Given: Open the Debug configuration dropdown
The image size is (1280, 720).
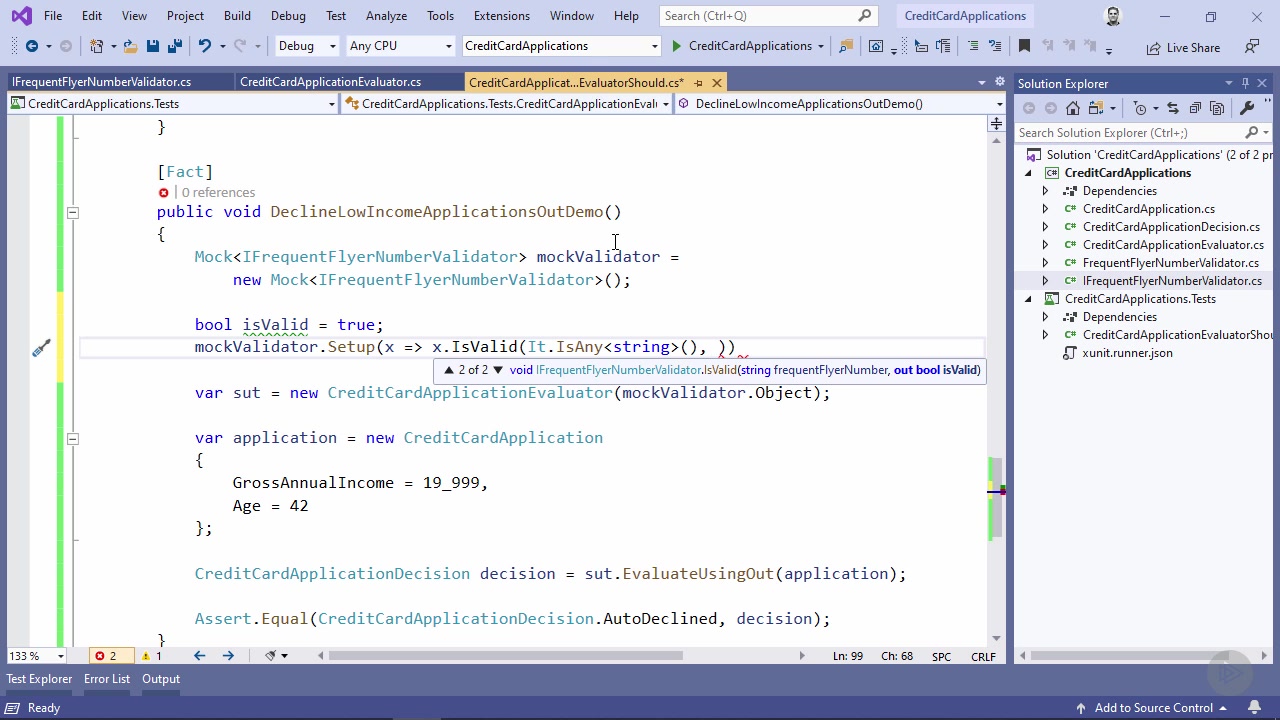Looking at the screenshot, I should pyautogui.click(x=306, y=46).
